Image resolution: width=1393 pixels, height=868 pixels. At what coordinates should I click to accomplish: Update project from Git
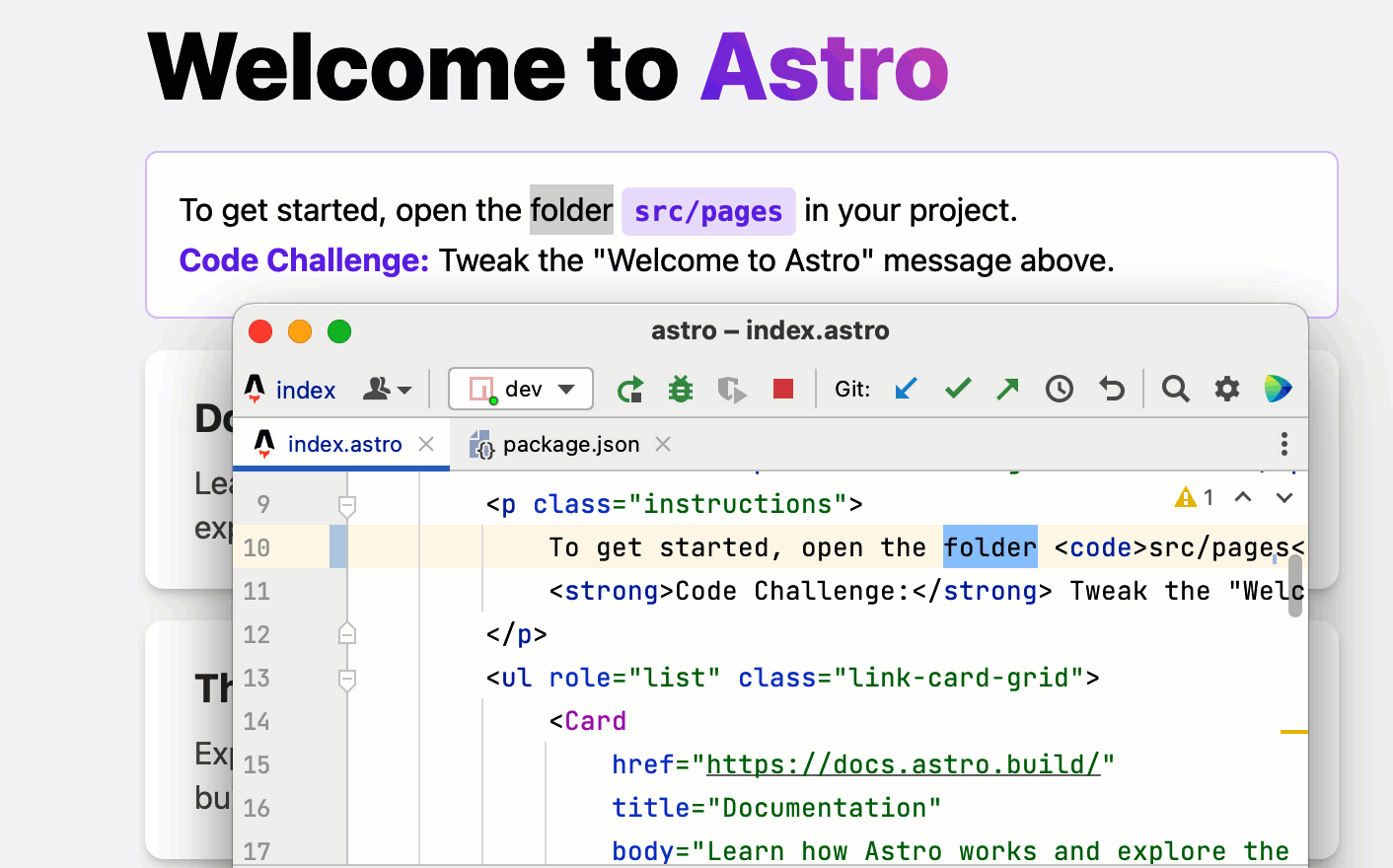tap(906, 389)
